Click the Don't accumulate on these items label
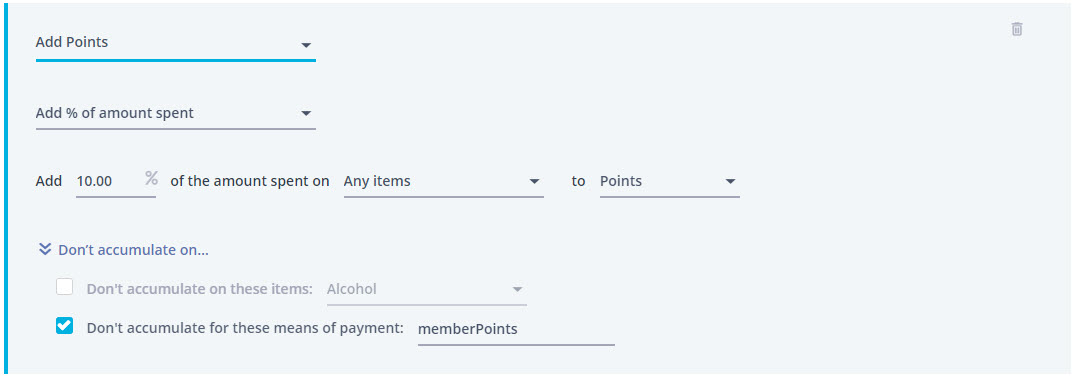The image size is (1072, 377). (200, 289)
